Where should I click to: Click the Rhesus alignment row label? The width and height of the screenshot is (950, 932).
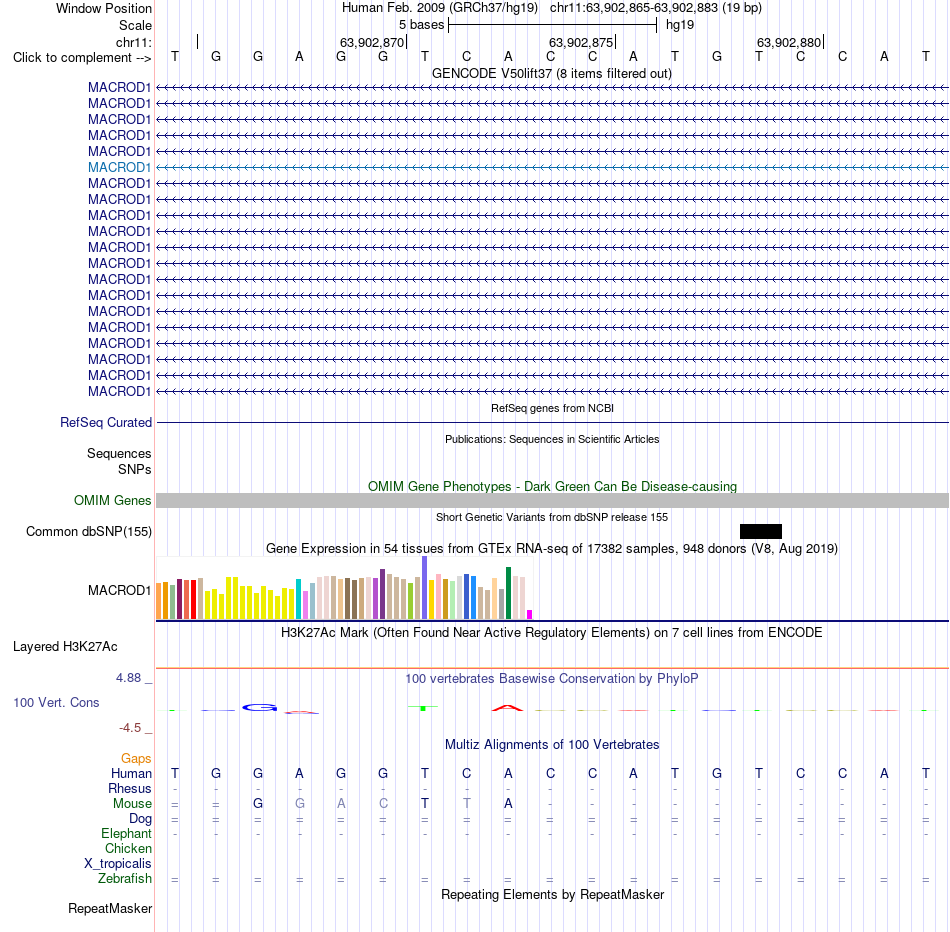click(x=130, y=788)
